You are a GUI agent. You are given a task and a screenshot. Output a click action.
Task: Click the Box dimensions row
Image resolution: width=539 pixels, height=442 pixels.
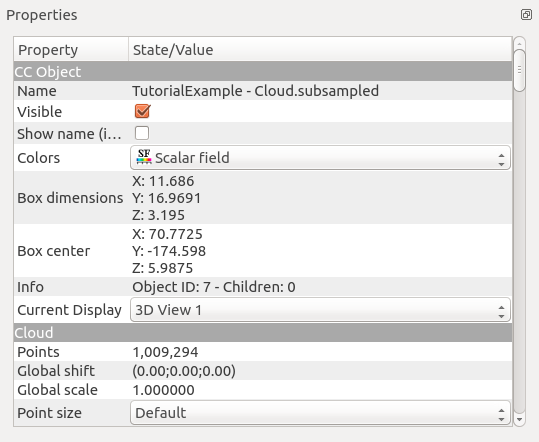point(263,198)
